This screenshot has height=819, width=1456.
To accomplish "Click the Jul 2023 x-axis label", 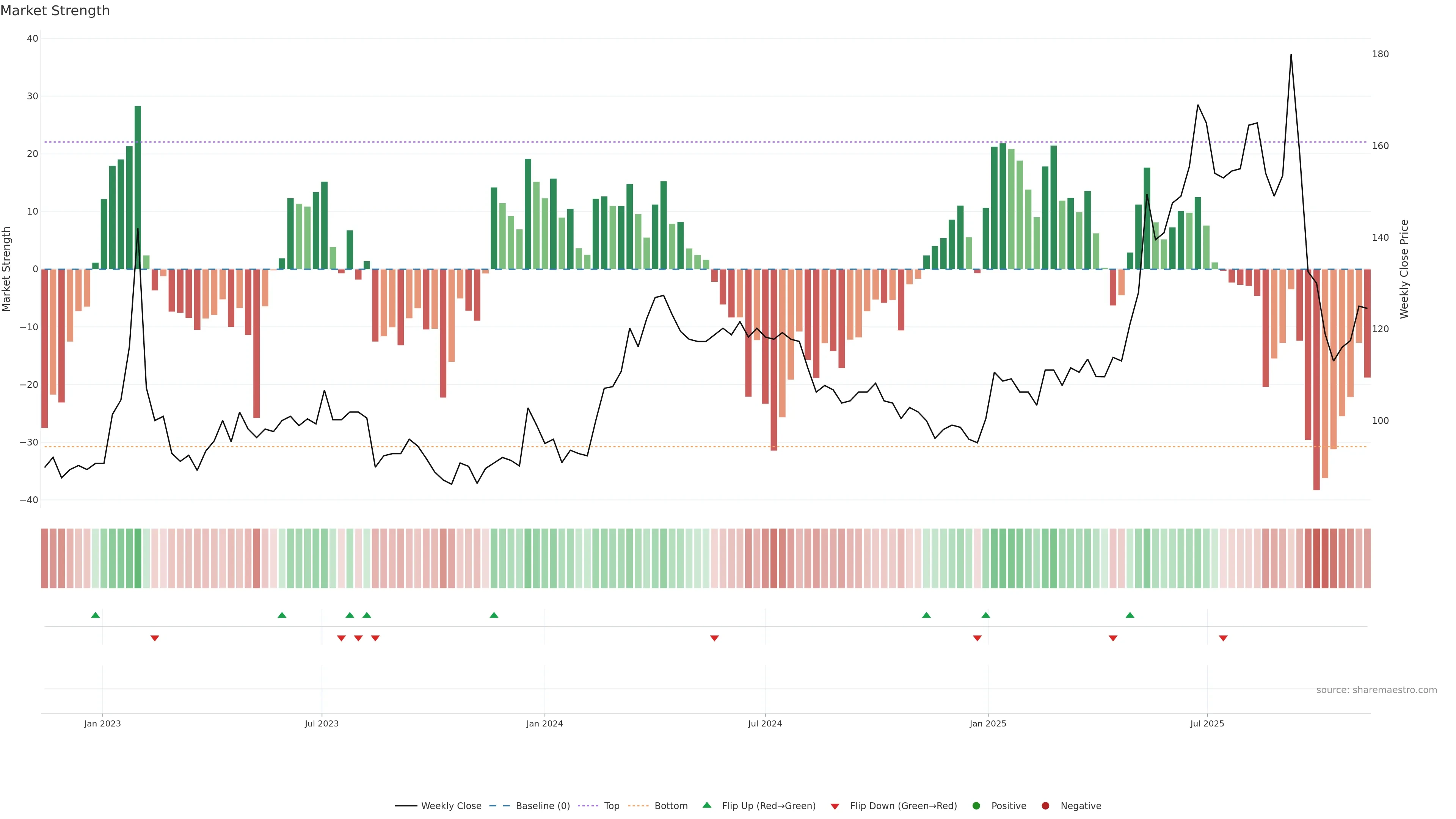I will pos(322,723).
